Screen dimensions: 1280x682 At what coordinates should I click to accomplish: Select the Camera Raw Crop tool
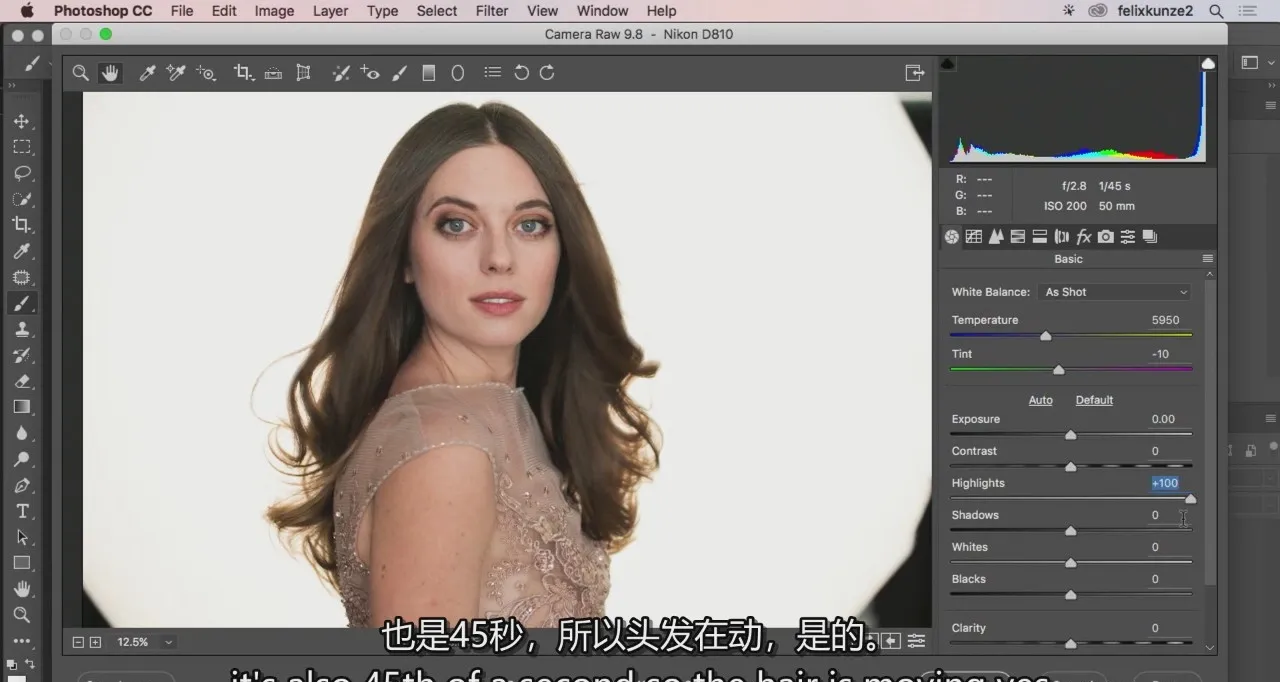(x=243, y=73)
